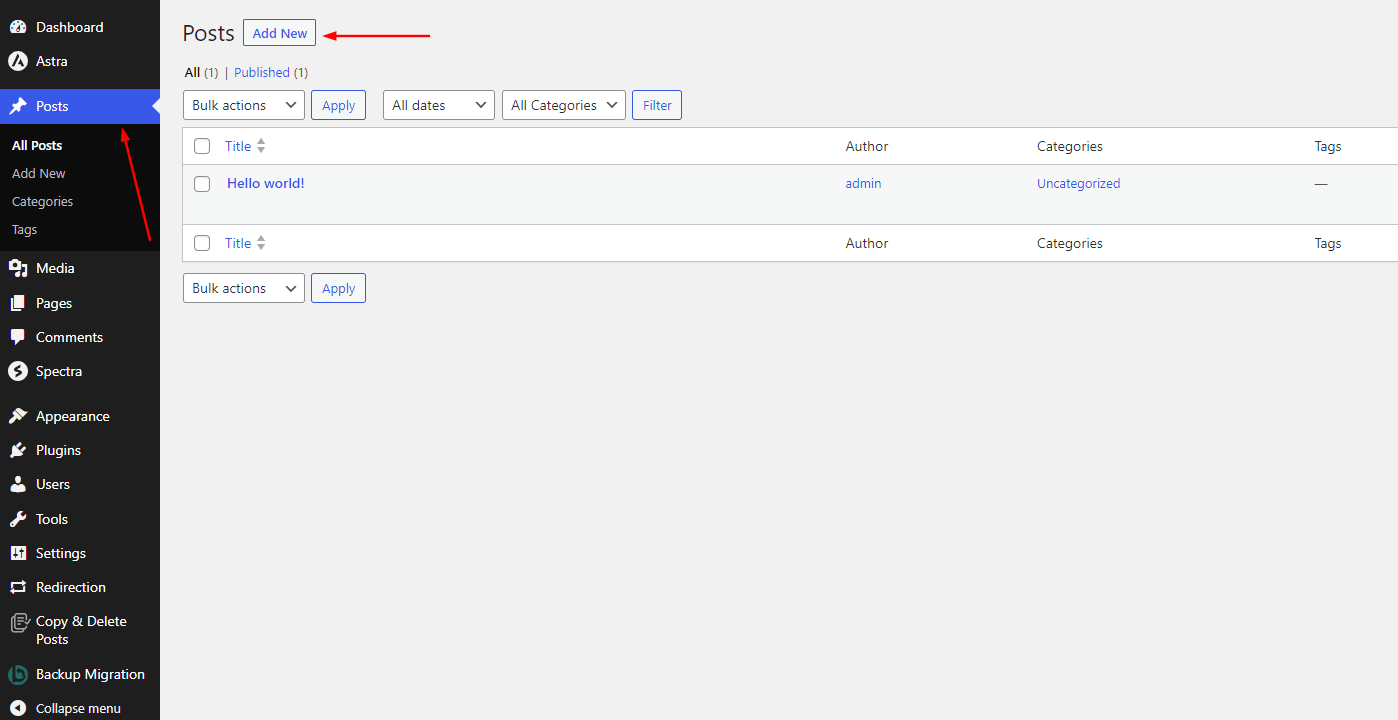Click the Uncategorized category link
The height and width of the screenshot is (720, 1398).
pyautogui.click(x=1079, y=183)
